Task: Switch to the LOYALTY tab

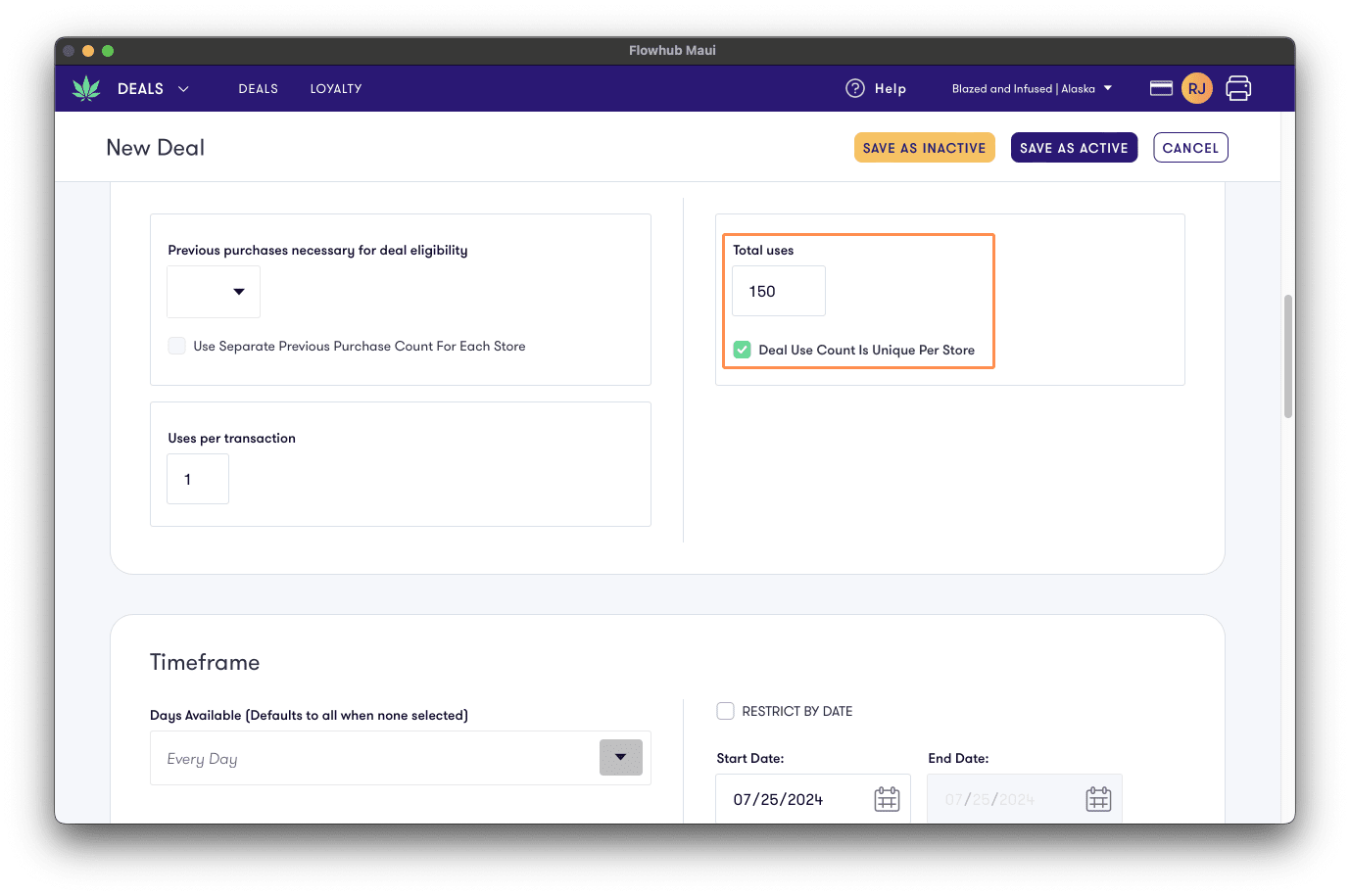Action: [x=335, y=88]
